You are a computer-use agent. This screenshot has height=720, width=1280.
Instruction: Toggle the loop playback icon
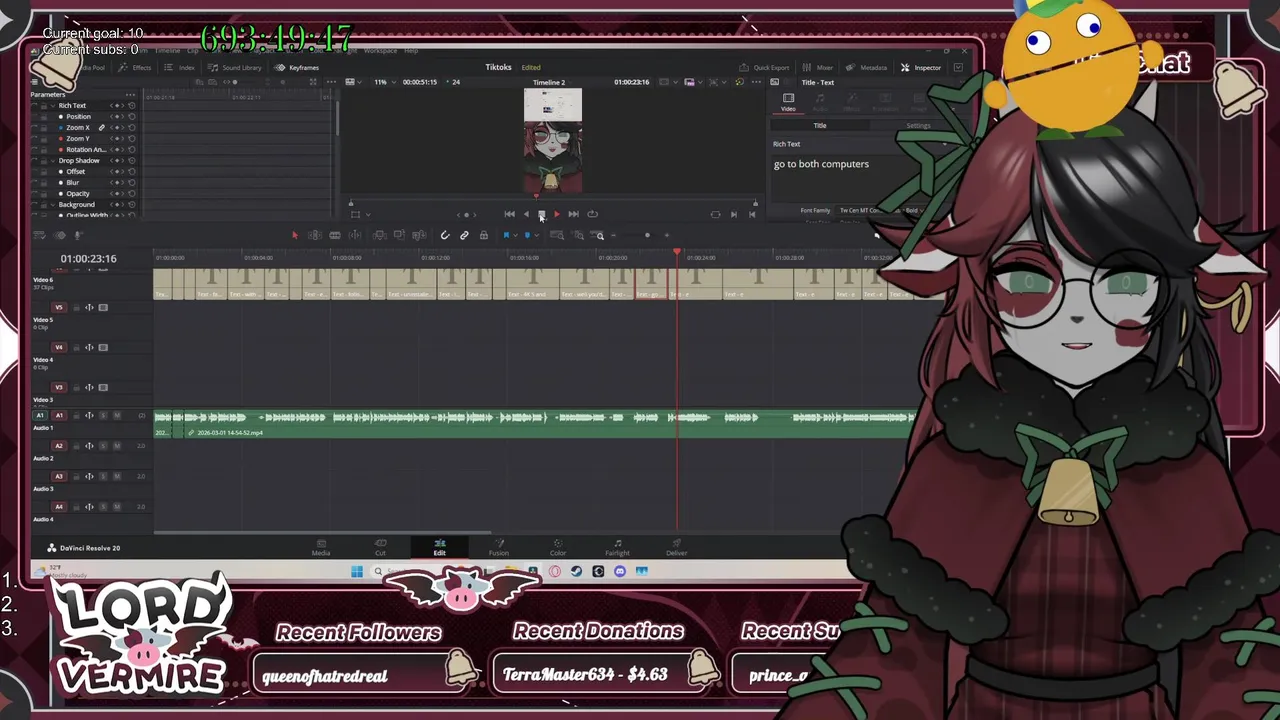coord(592,214)
